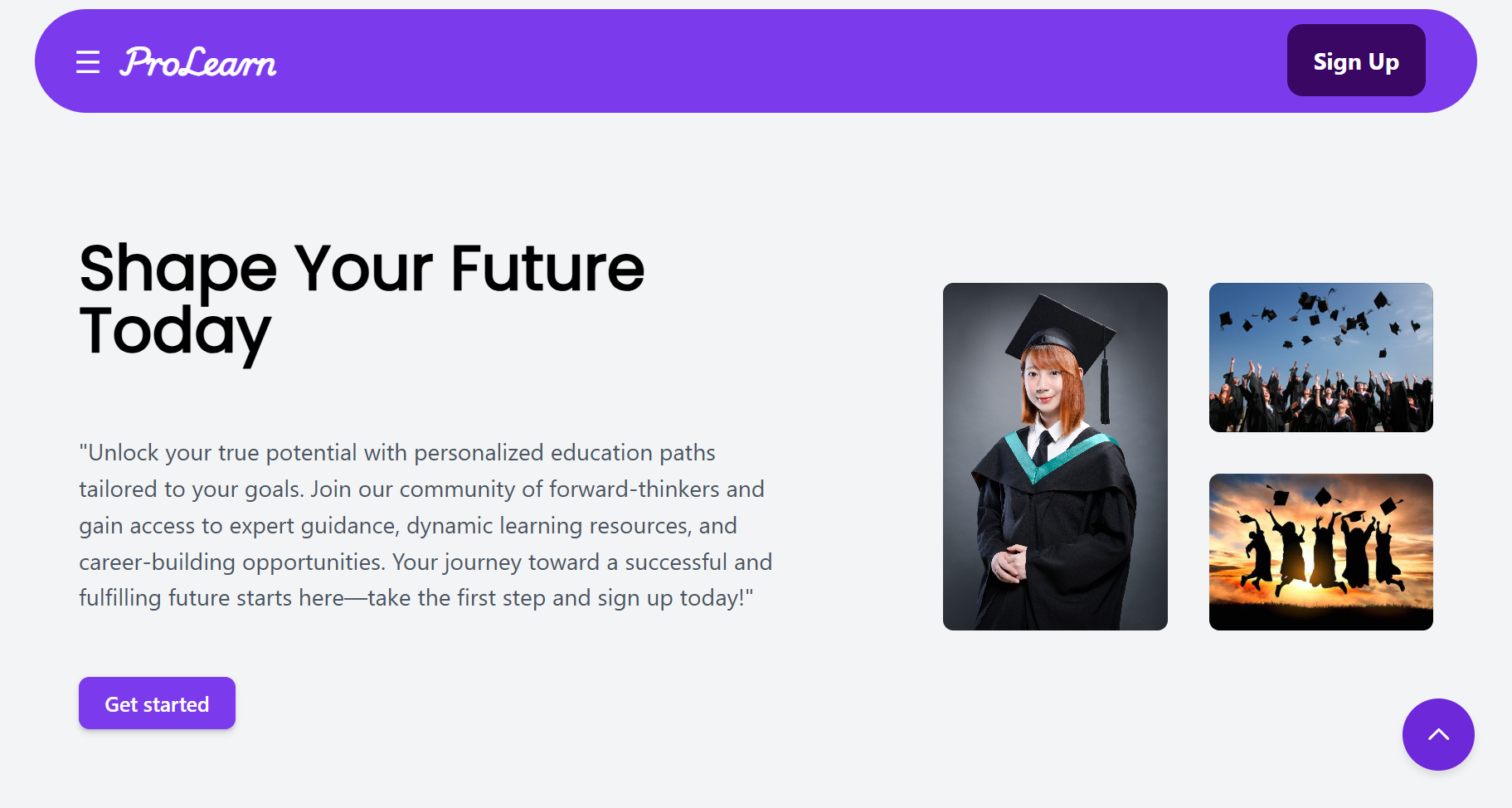The image size is (1512, 808).
Task: Click the "expert guidance" text in the paragraph
Action: (314, 526)
